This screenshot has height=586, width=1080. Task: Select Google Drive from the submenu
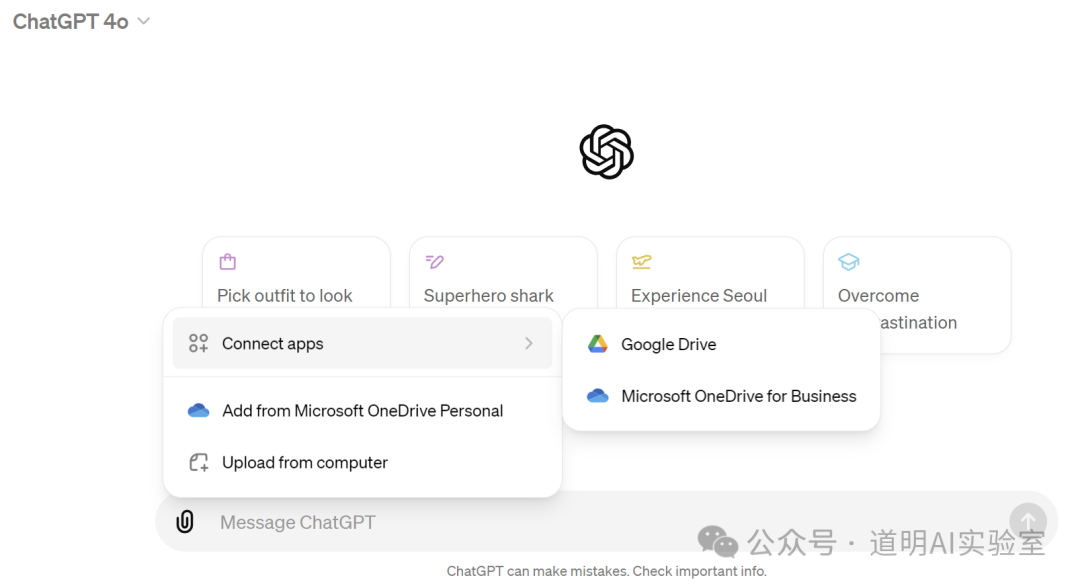pyautogui.click(x=668, y=344)
